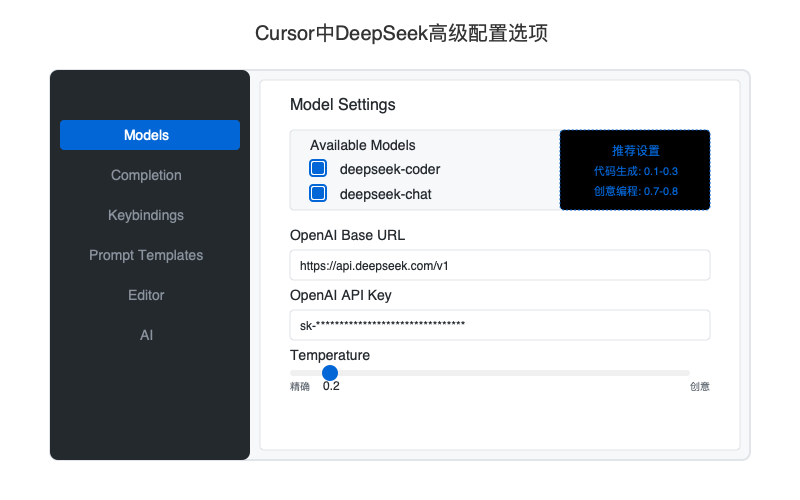Click the 精确 slider end label
The height and width of the screenshot is (500, 800).
click(299, 387)
